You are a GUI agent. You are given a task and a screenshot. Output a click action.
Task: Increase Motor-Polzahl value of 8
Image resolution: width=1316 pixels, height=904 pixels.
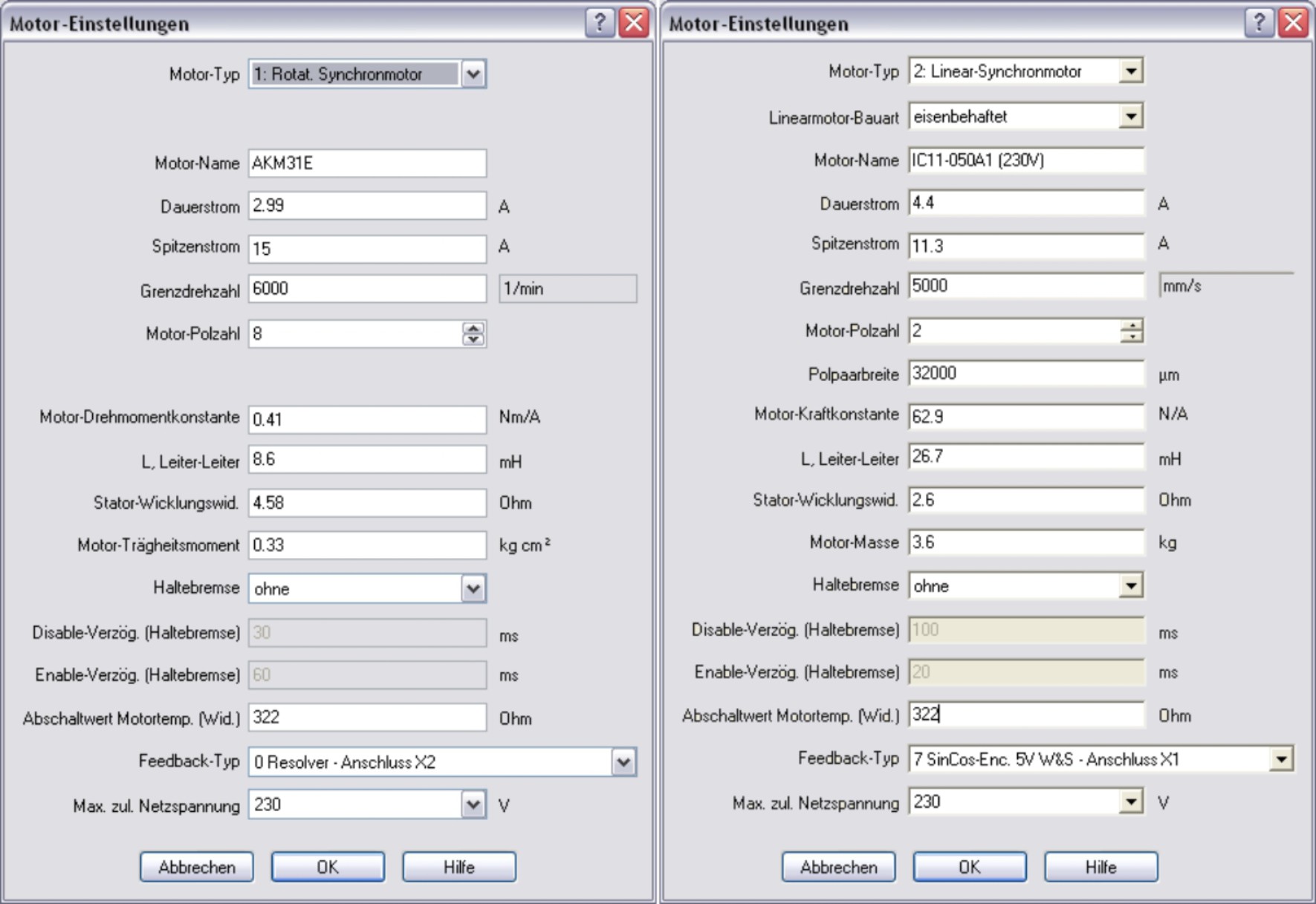(x=473, y=328)
